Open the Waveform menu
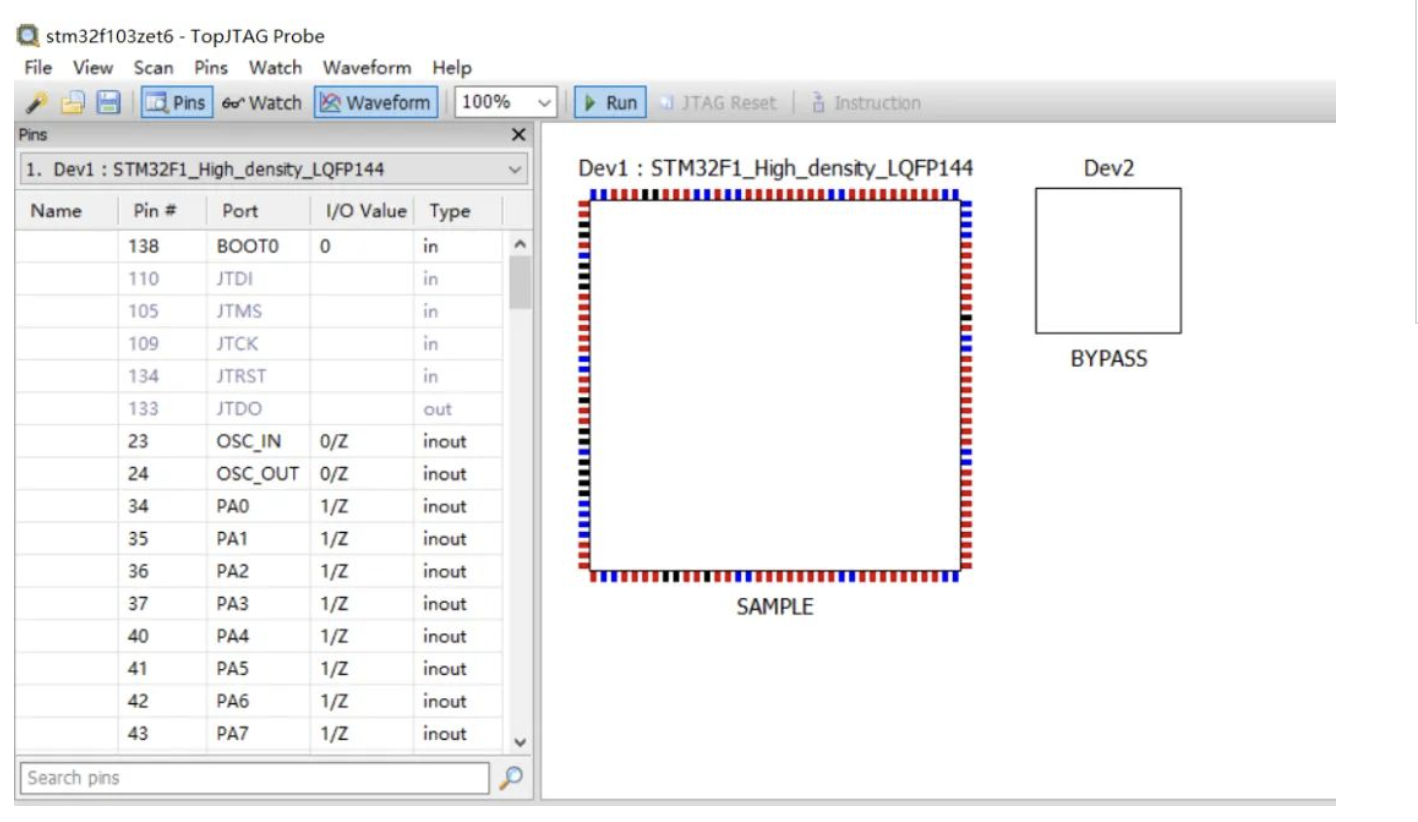This screenshot has width=1418, height=822. 367,68
